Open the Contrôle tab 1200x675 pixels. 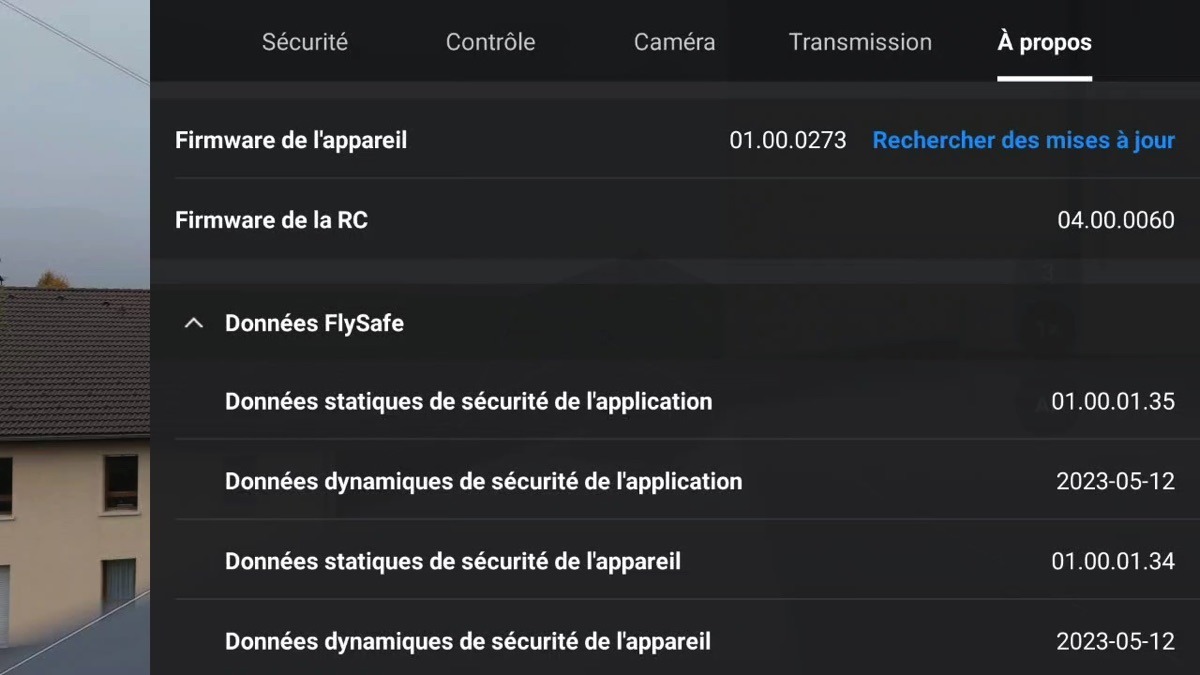pyautogui.click(x=490, y=42)
